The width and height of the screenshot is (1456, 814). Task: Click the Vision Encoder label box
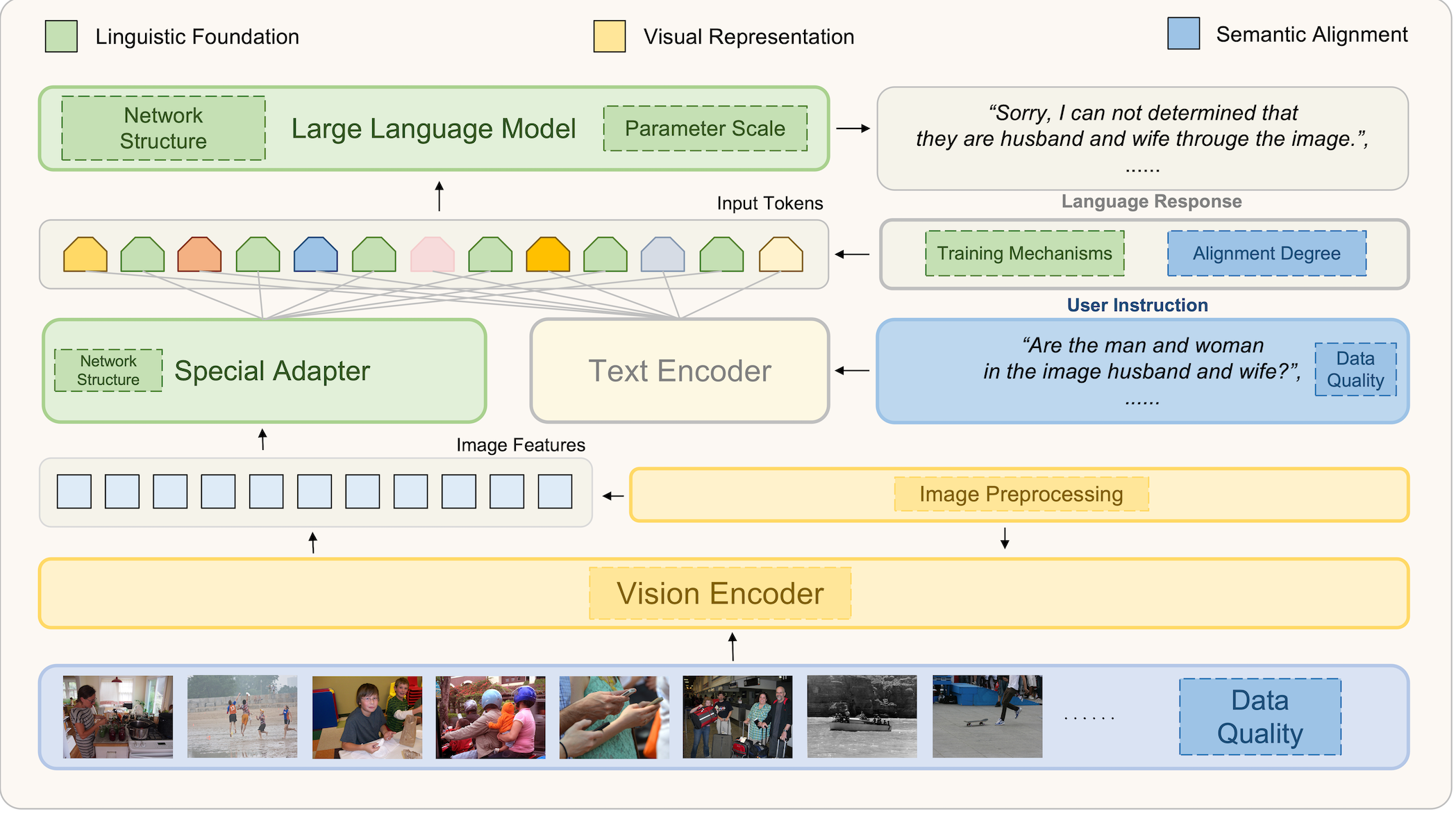point(720,594)
